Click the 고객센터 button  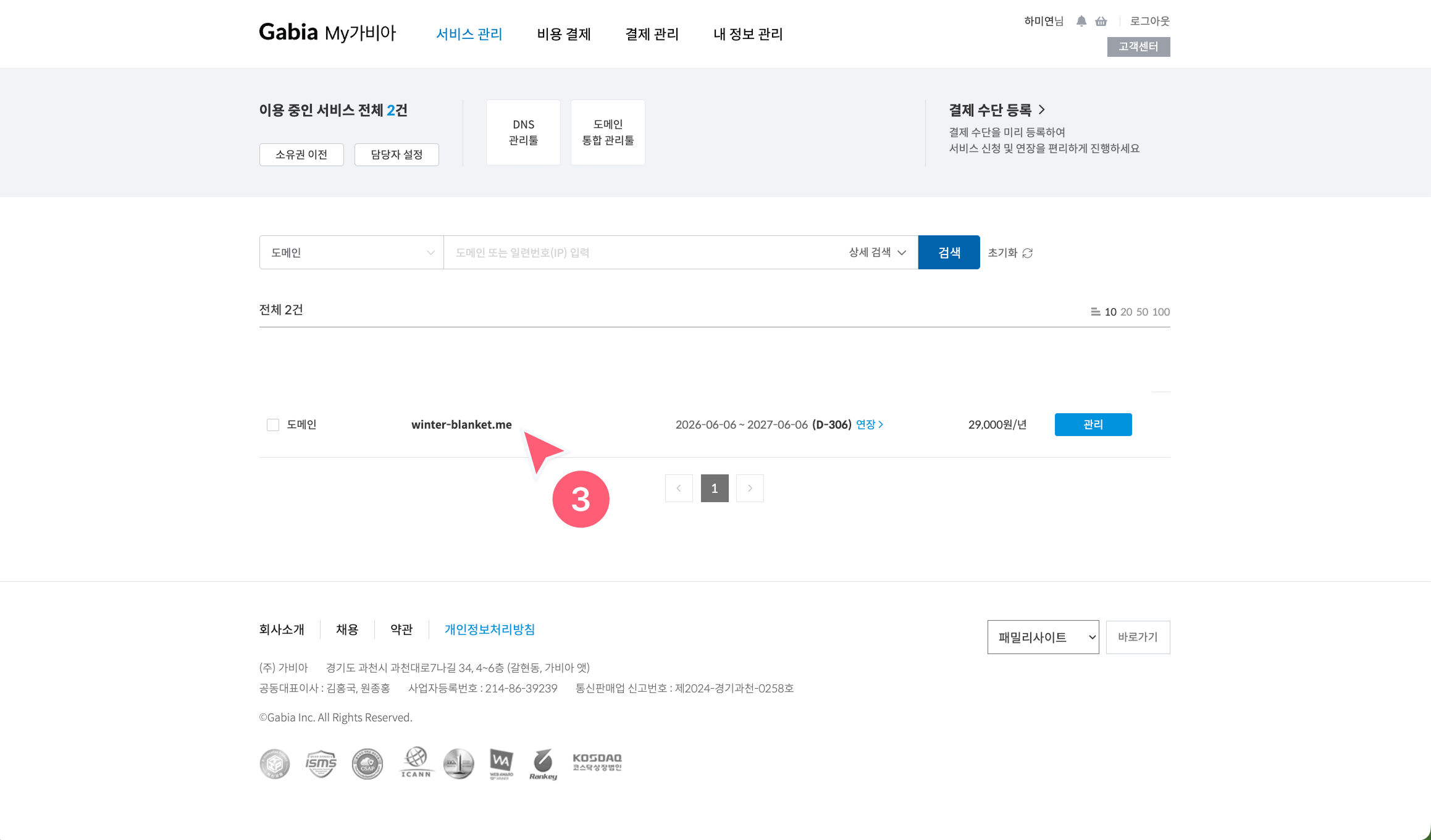(x=1138, y=46)
